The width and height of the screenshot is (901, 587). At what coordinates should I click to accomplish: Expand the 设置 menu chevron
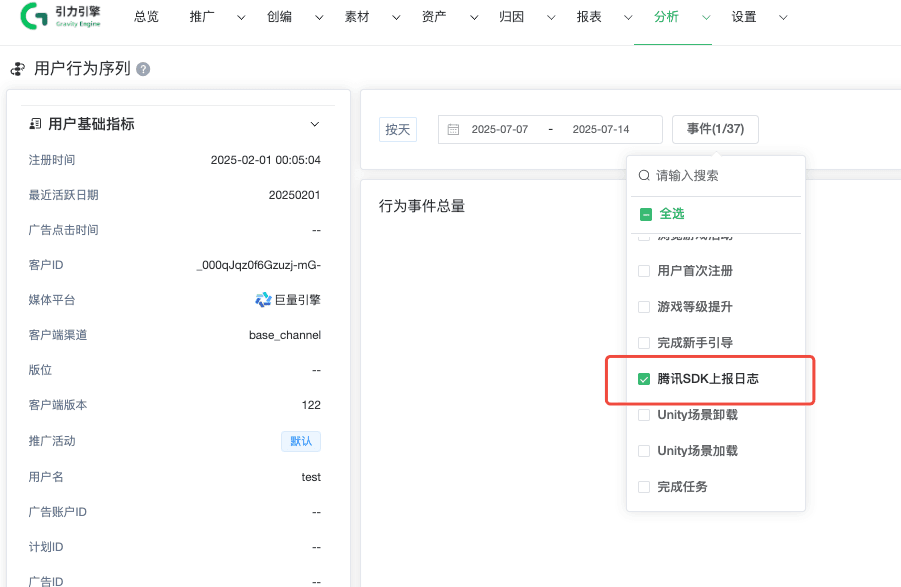coord(783,18)
